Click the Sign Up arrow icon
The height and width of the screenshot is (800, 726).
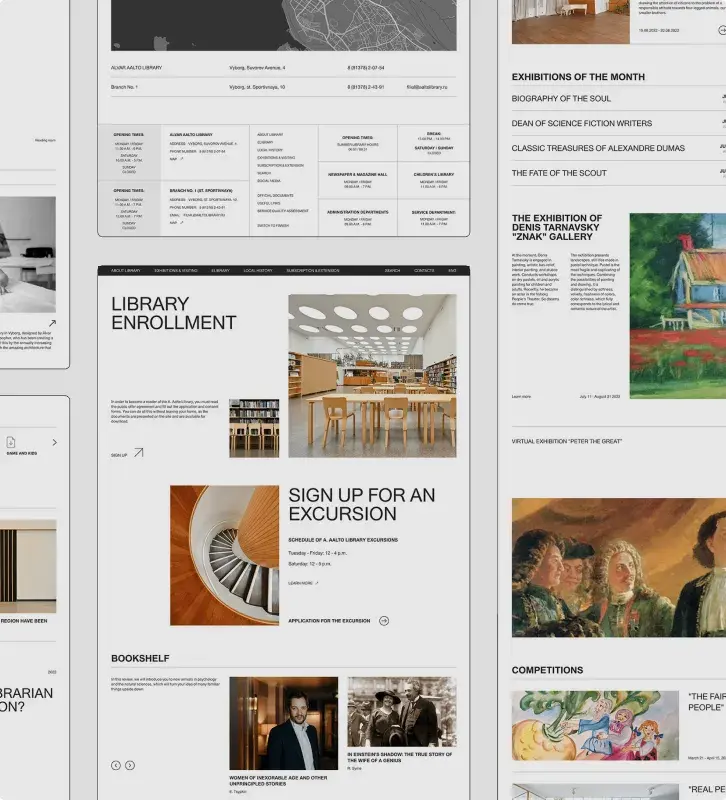138,453
